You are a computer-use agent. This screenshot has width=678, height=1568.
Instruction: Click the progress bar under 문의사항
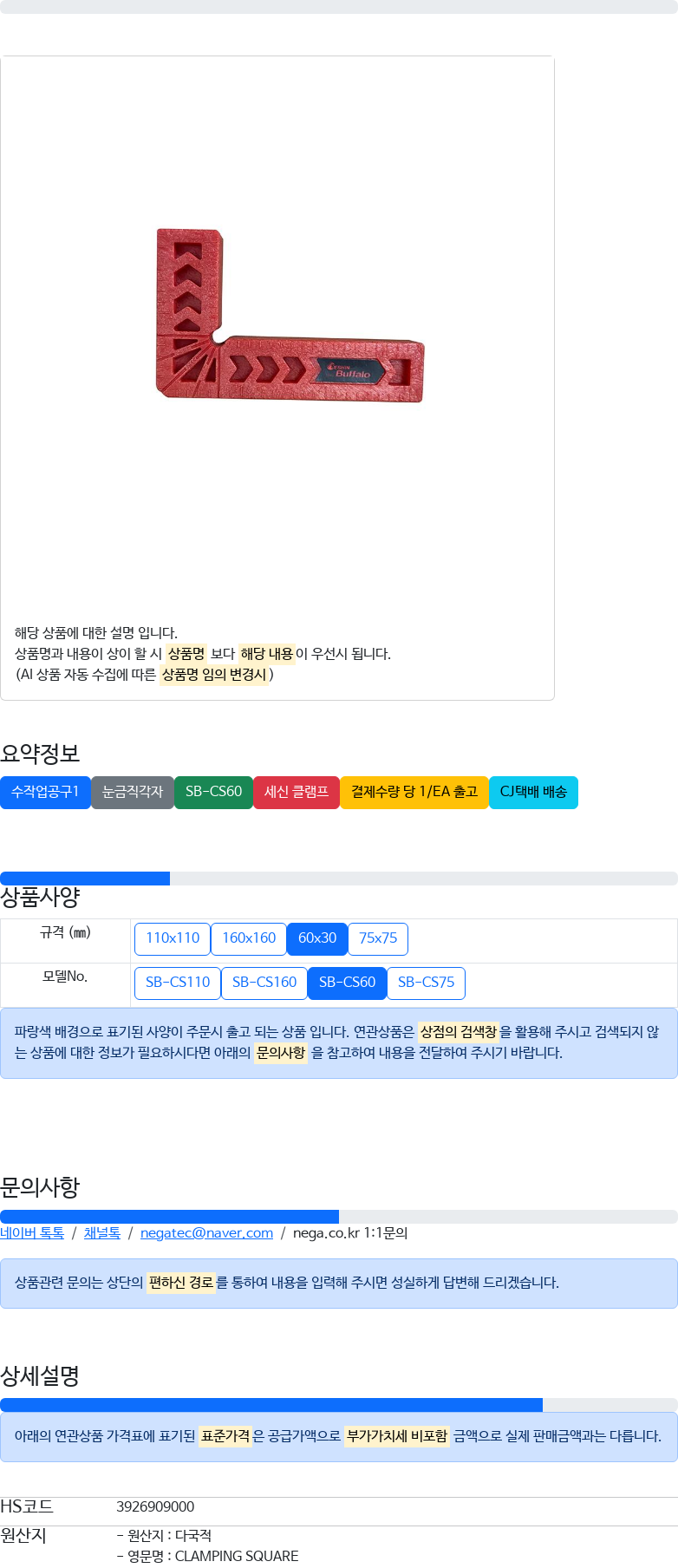pyautogui.click(x=339, y=1217)
